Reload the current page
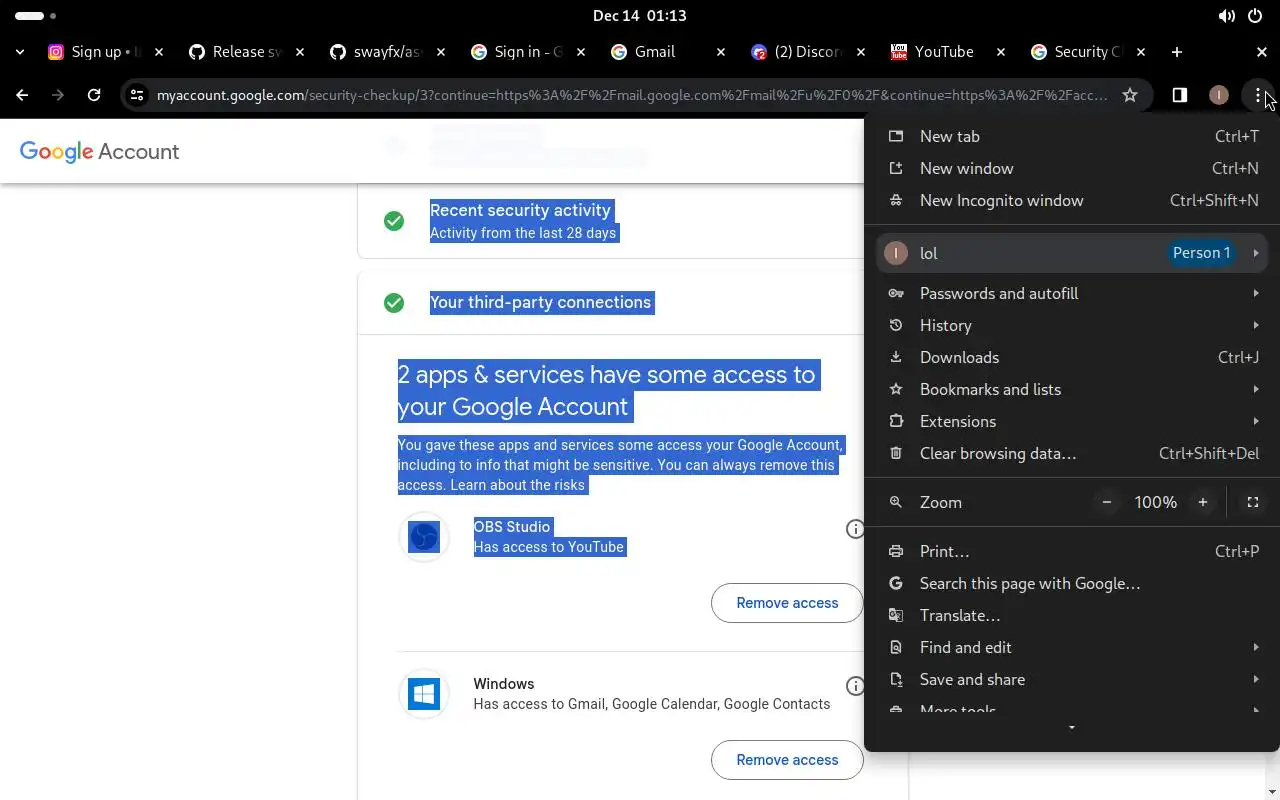The width and height of the screenshot is (1280, 800). 94,95
